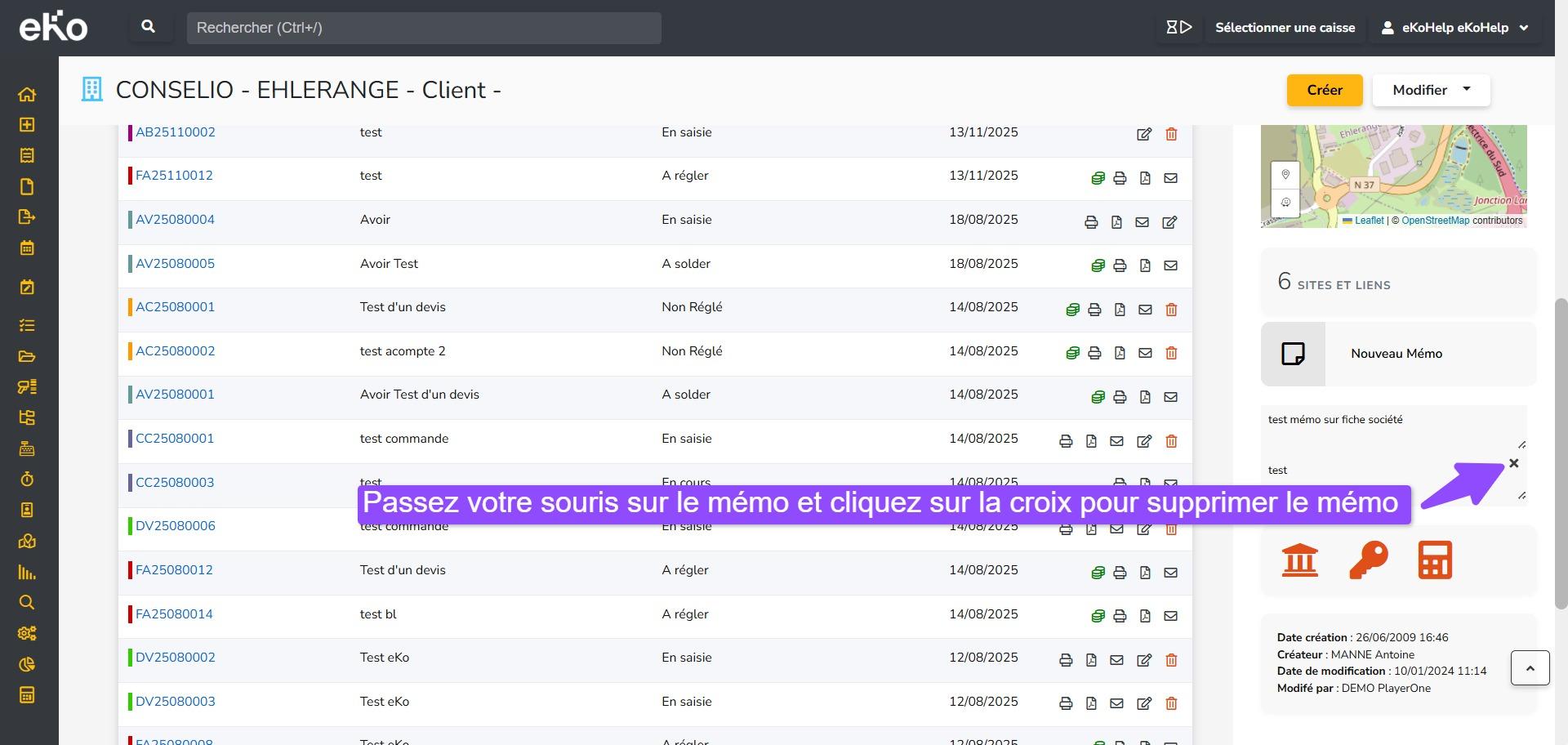
Task: Open the calculator icon in right panel
Action: coord(1435,560)
